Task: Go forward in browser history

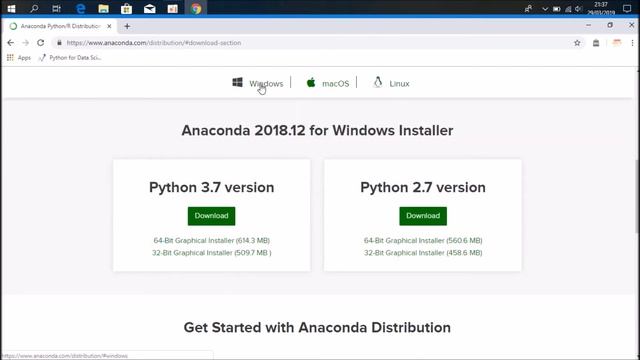Action: [x=25, y=42]
